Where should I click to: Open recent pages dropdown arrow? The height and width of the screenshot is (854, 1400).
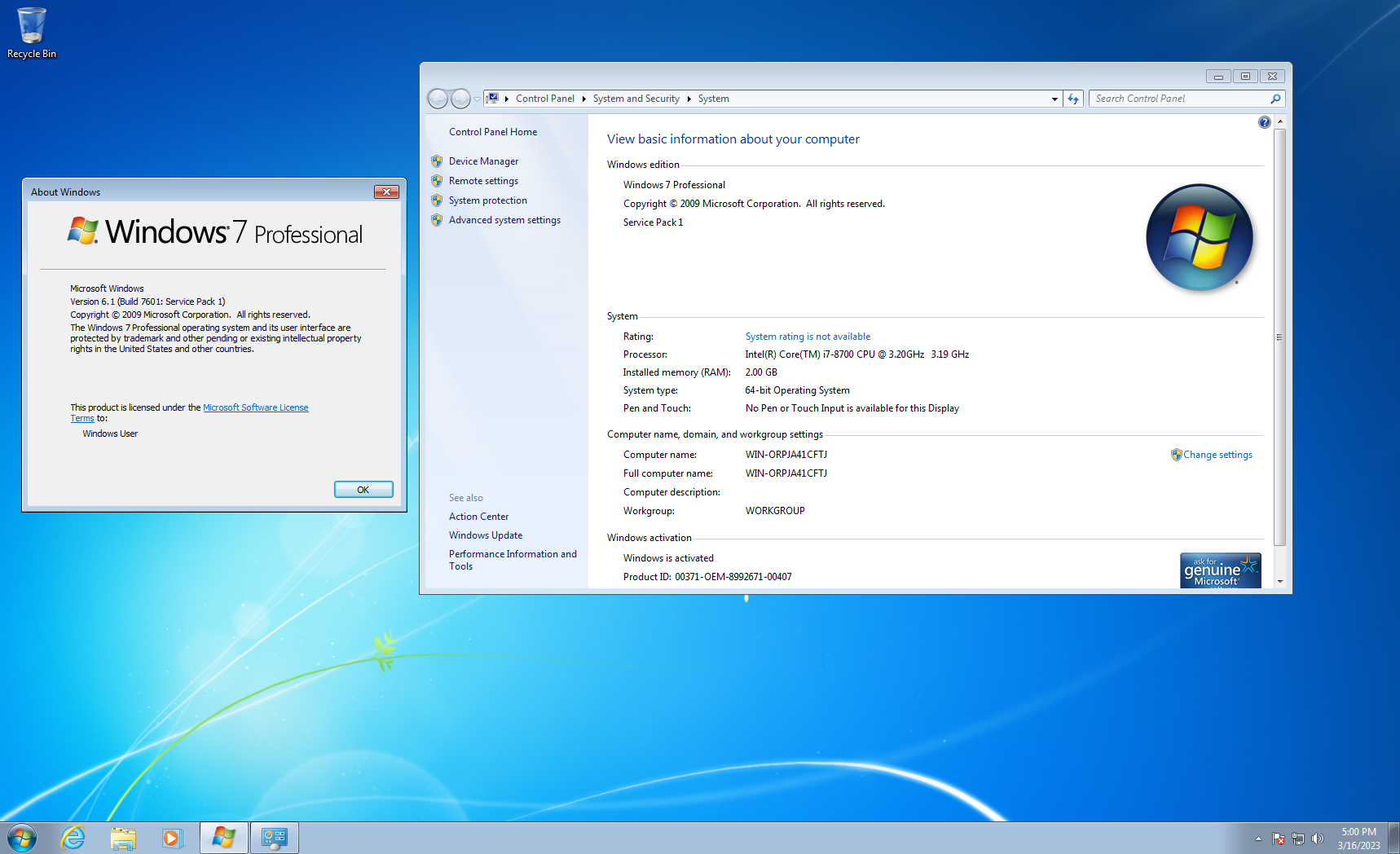477,99
